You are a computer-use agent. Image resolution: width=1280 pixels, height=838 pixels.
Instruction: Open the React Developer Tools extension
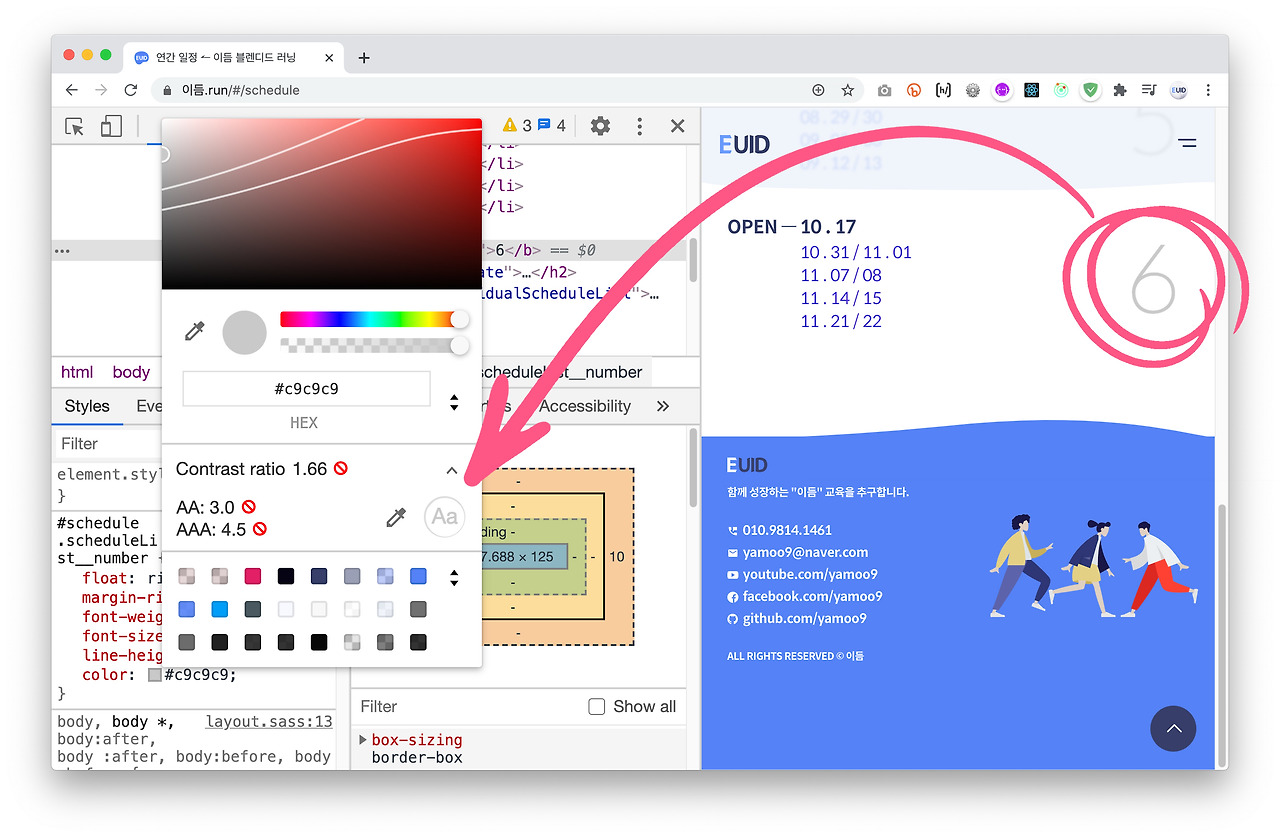click(1032, 90)
